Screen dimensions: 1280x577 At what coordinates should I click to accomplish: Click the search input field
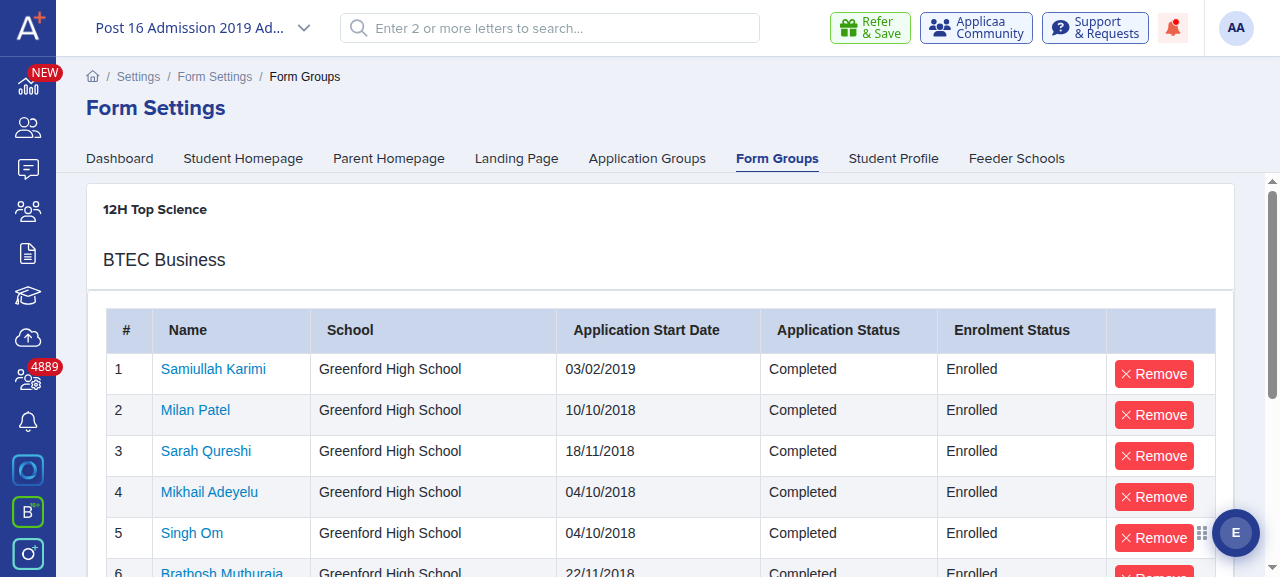(550, 28)
